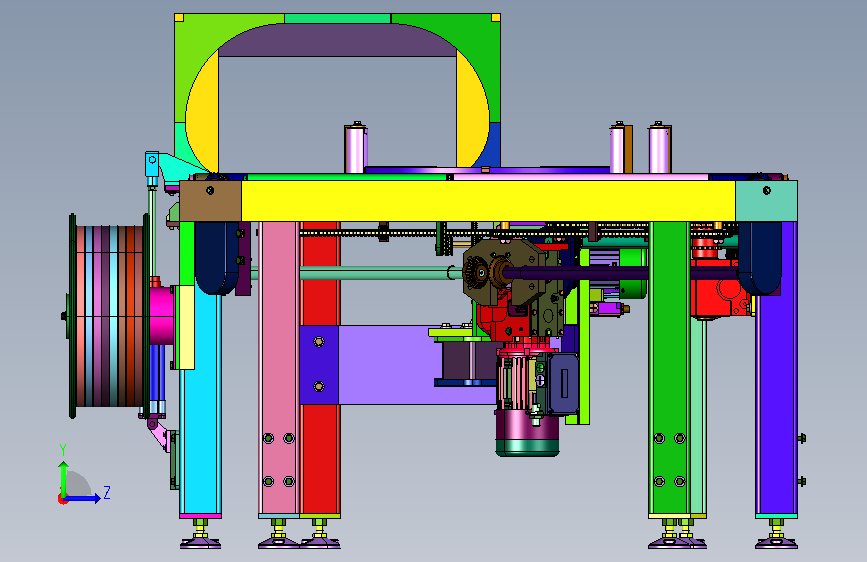Image resolution: width=867 pixels, height=562 pixels.
Task: Click the blue Z axis arrow of the triad
Action: [x=84, y=498]
